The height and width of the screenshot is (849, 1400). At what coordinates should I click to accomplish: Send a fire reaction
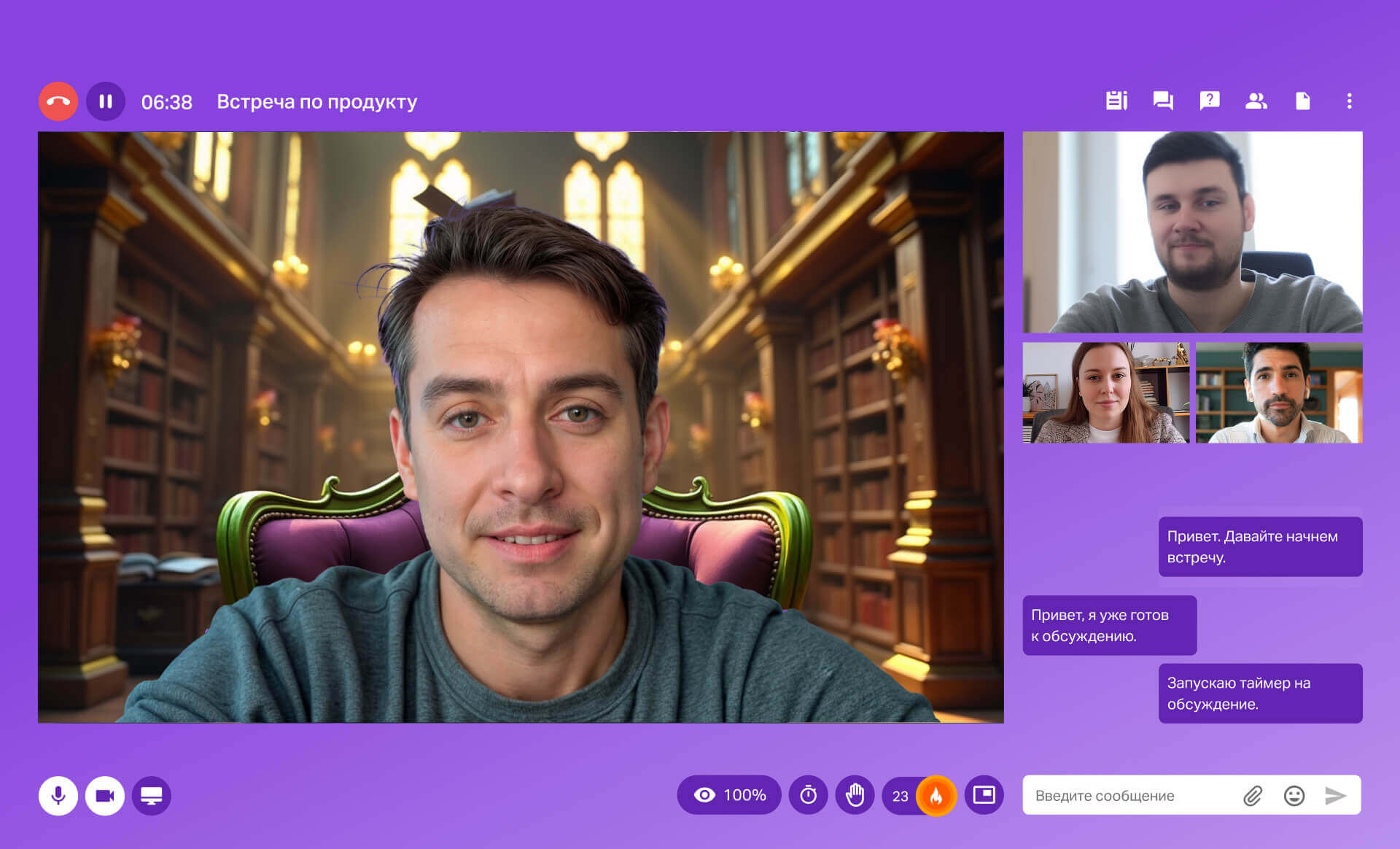(x=936, y=795)
